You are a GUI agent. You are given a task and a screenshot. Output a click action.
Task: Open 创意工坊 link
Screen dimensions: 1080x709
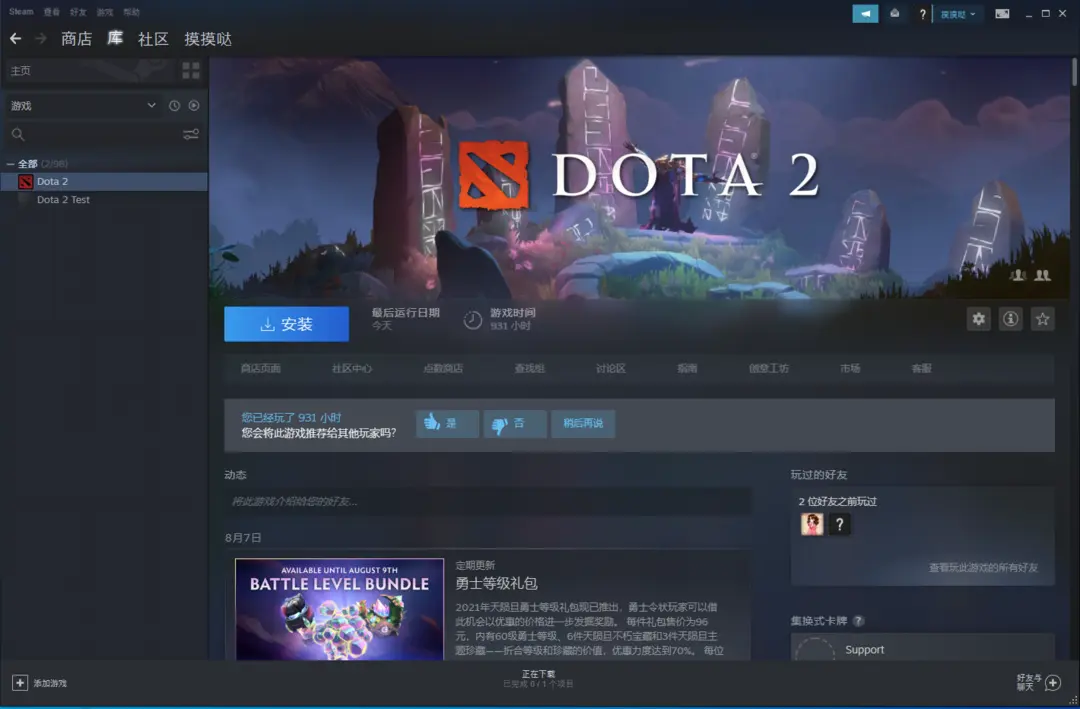[769, 369]
